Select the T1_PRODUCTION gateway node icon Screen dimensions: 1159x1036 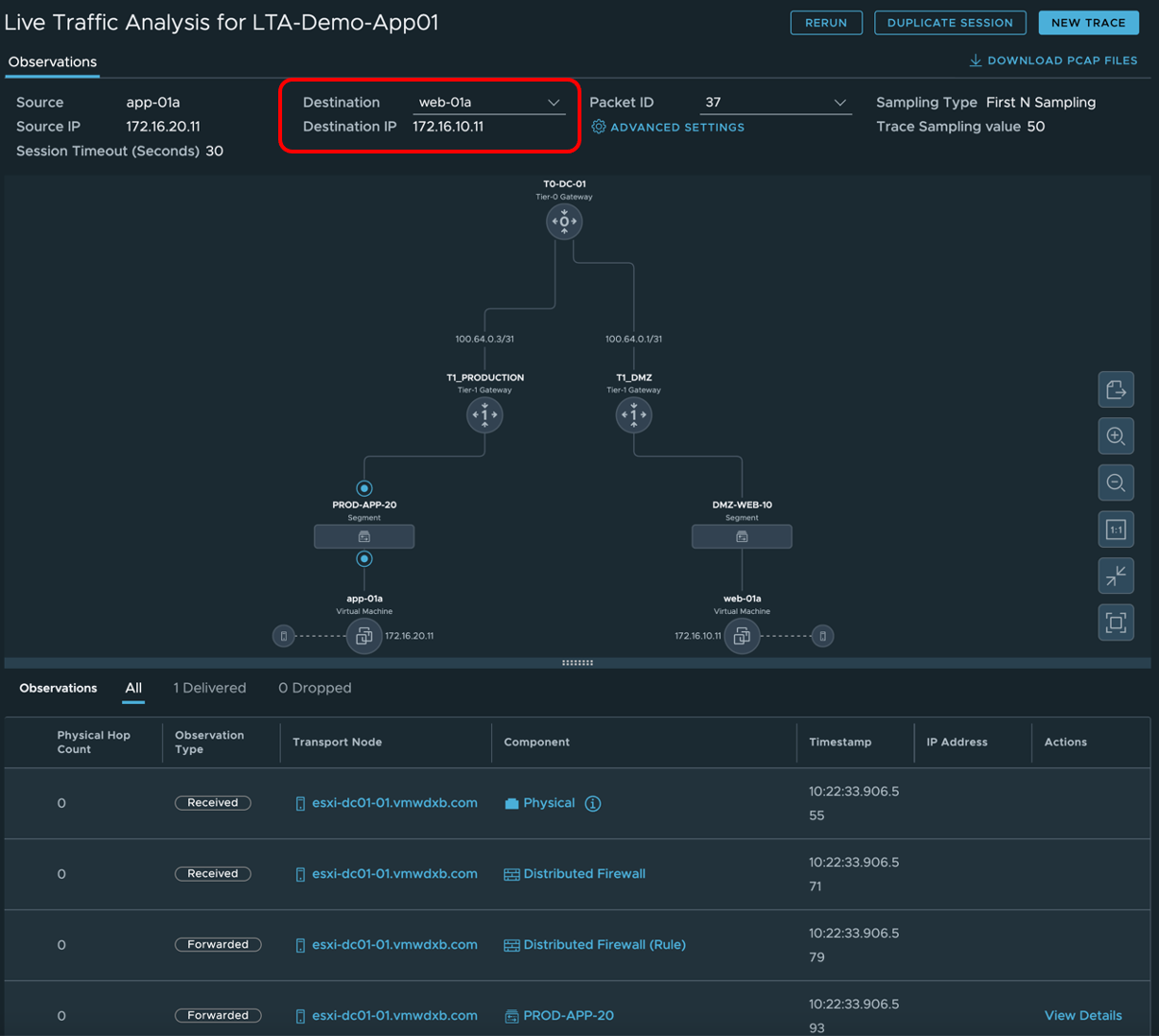point(485,415)
